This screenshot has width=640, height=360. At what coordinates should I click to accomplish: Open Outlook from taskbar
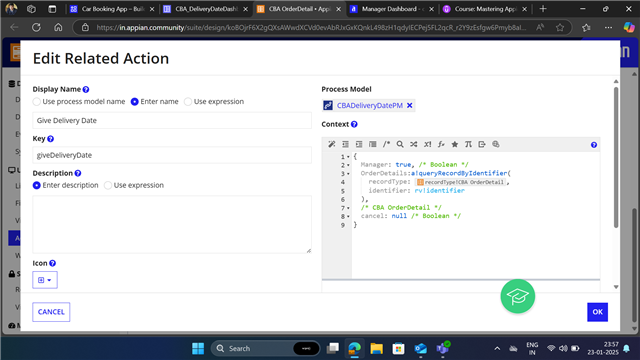[420, 349]
